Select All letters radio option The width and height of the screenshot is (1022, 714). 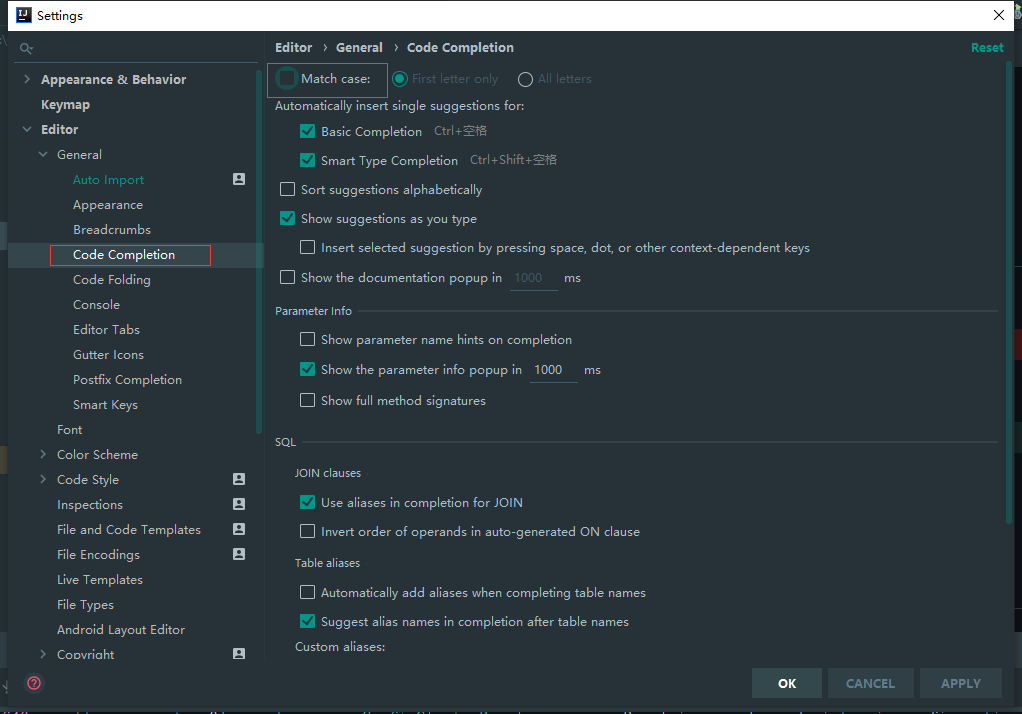click(x=525, y=79)
